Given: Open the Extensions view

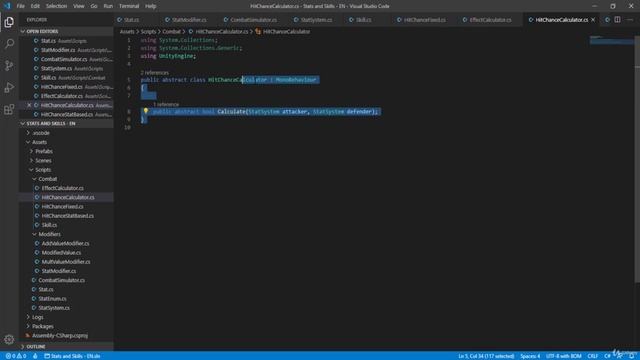Looking at the screenshot, I should pos(9,109).
